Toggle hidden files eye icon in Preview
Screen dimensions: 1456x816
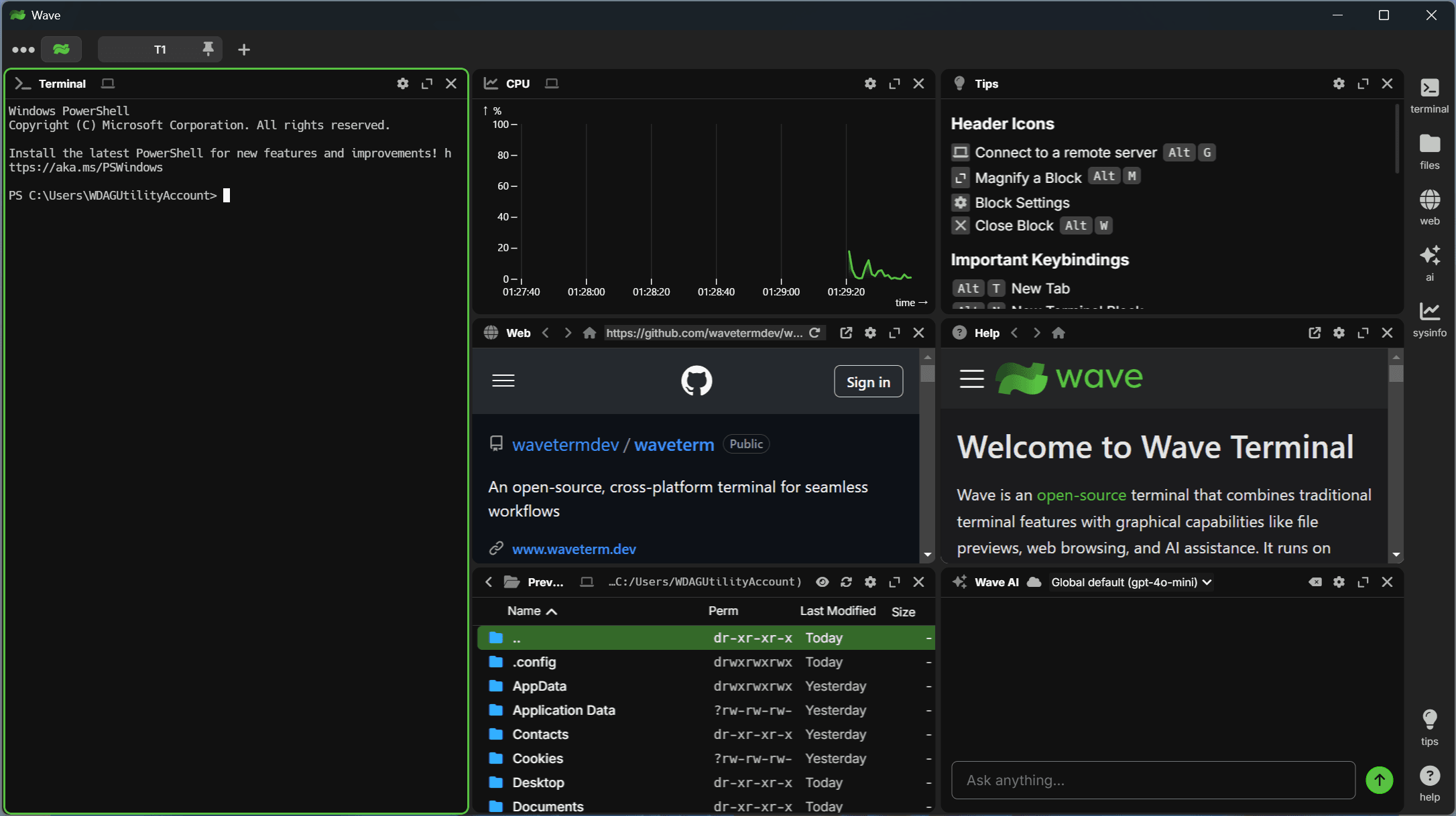tap(822, 582)
